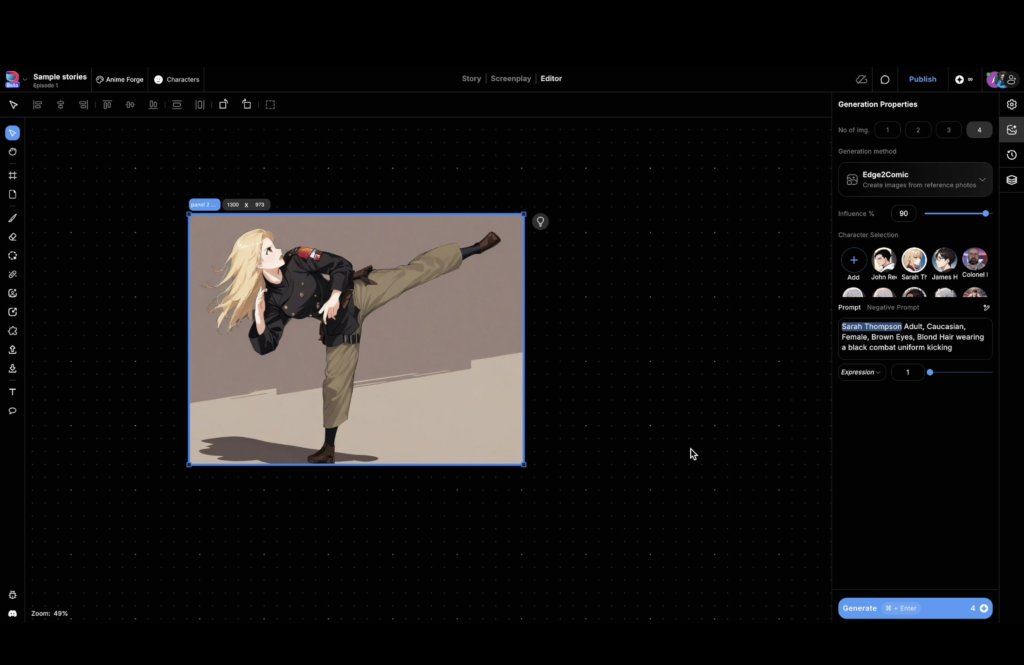Expand the Edge2Comic generation method dropdown
Viewport: 1024px width, 665px height.
coord(982,180)
